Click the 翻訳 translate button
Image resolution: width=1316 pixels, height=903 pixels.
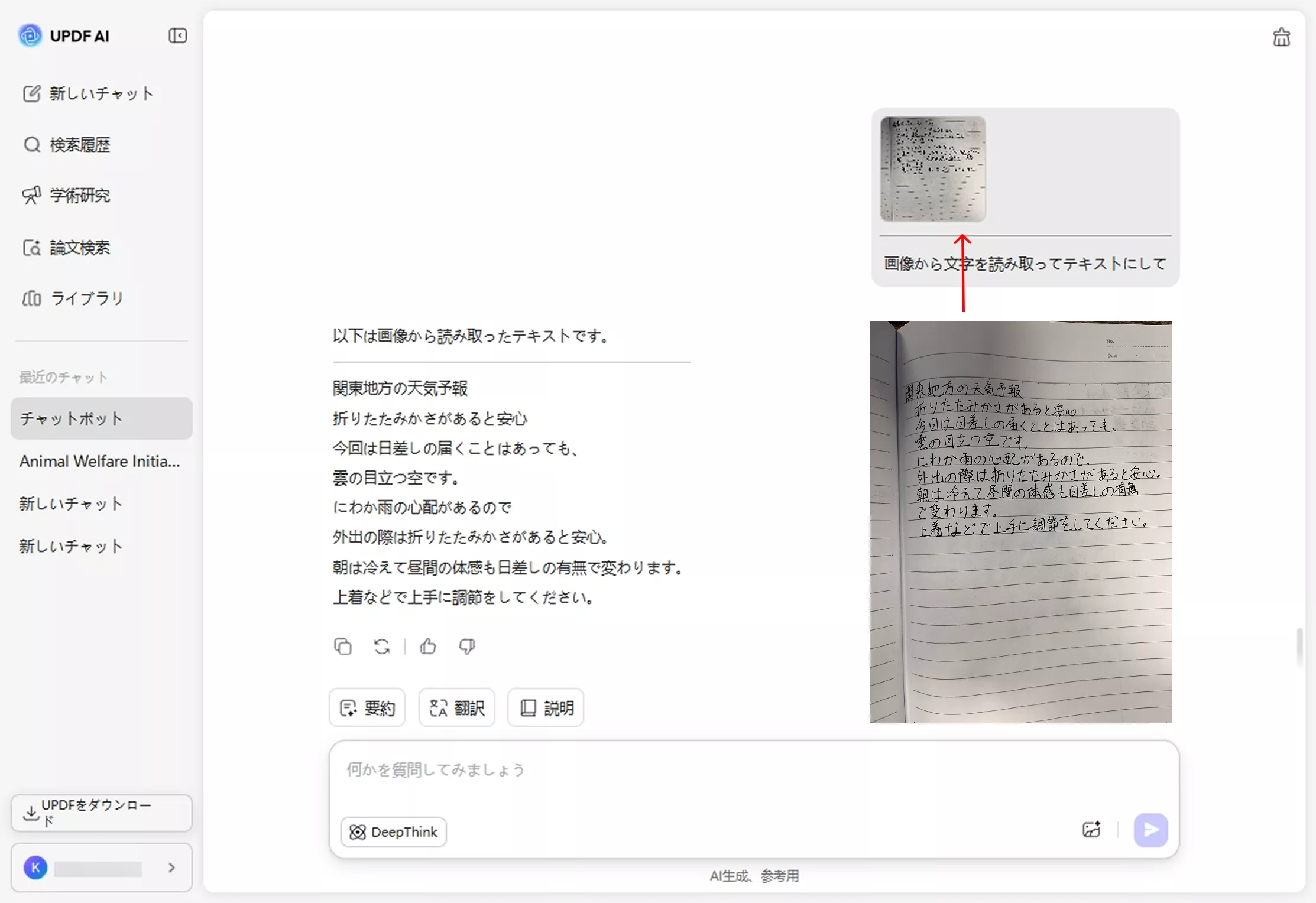coord(456,707)
